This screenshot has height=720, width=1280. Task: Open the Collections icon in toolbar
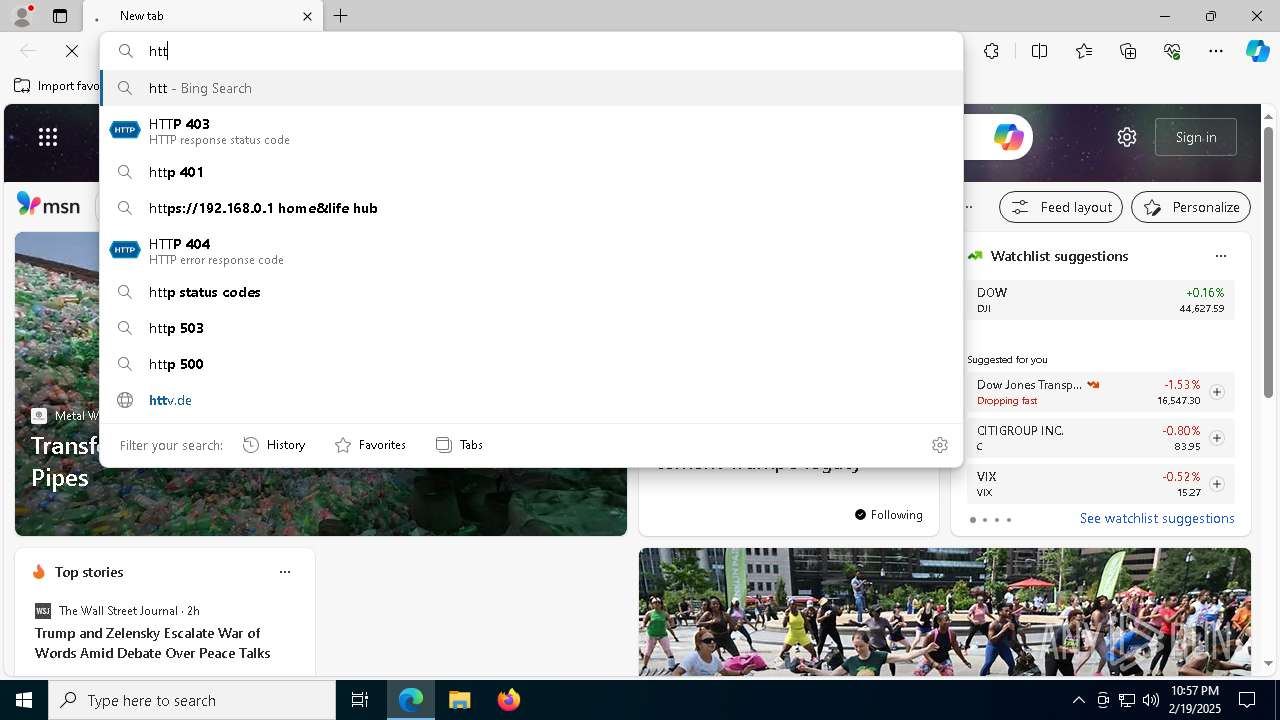[x=1128, y=51]
